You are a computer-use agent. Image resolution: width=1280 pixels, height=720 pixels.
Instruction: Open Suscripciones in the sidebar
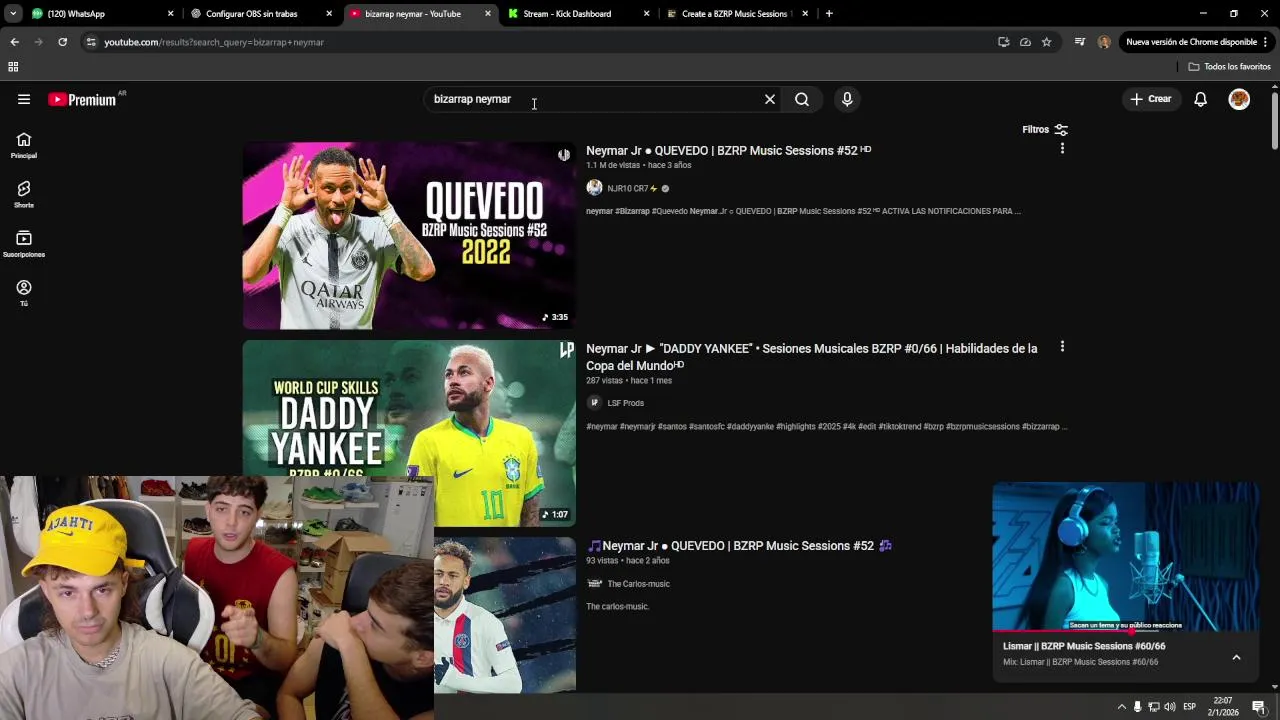click(x=24, y=244)
